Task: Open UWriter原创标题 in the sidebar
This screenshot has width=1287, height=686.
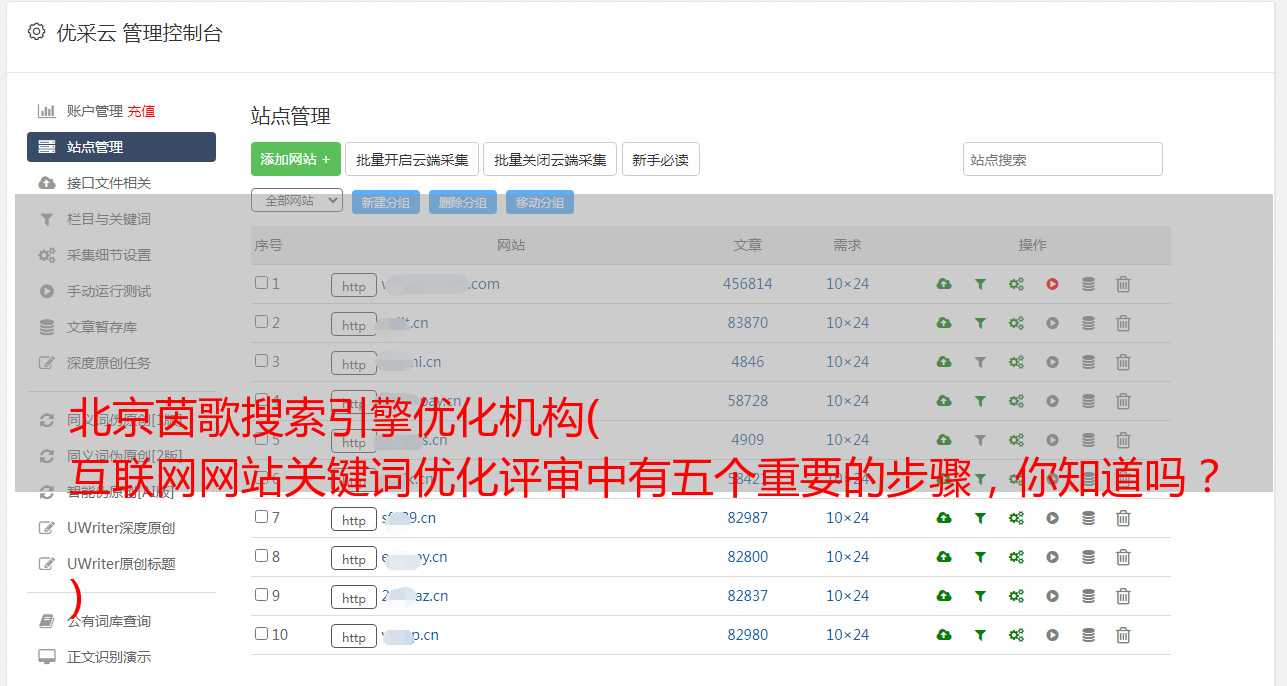Action: (121, 564)
